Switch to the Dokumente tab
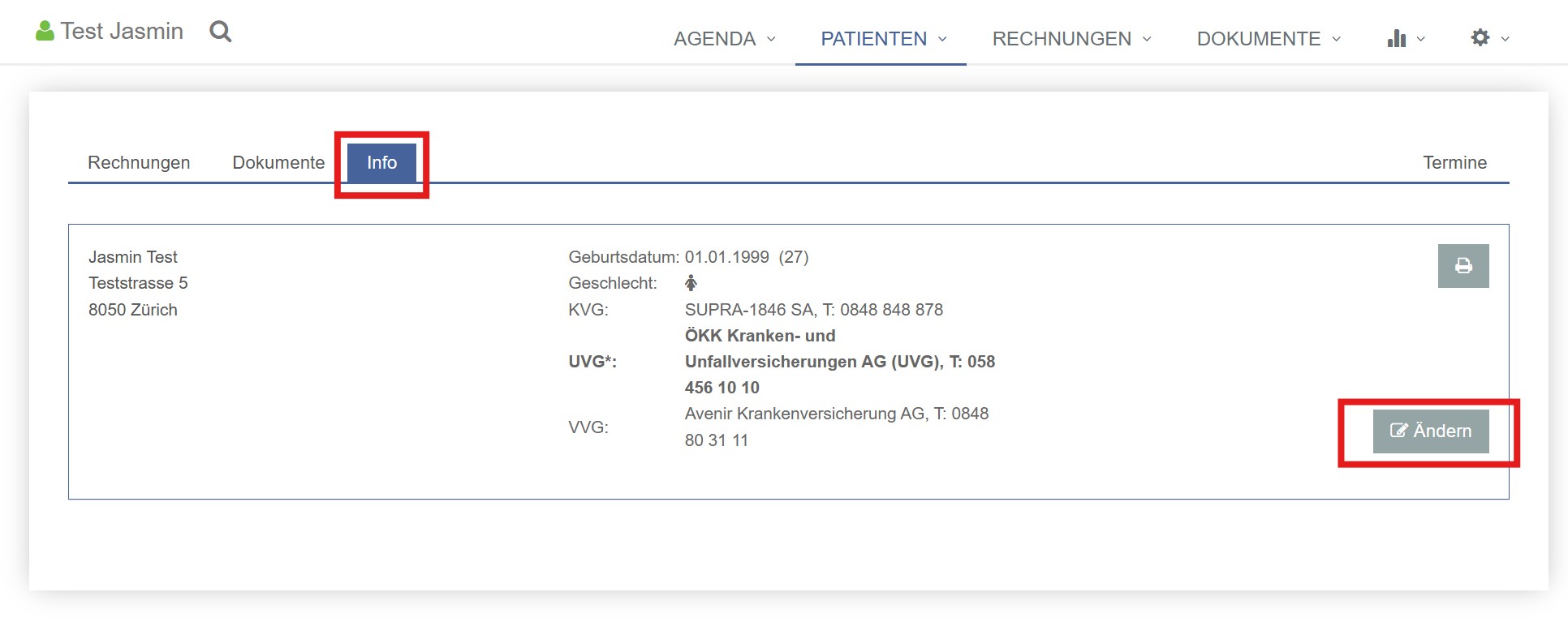Screen dimensions: 1568x618 click(x=278, y=162)
